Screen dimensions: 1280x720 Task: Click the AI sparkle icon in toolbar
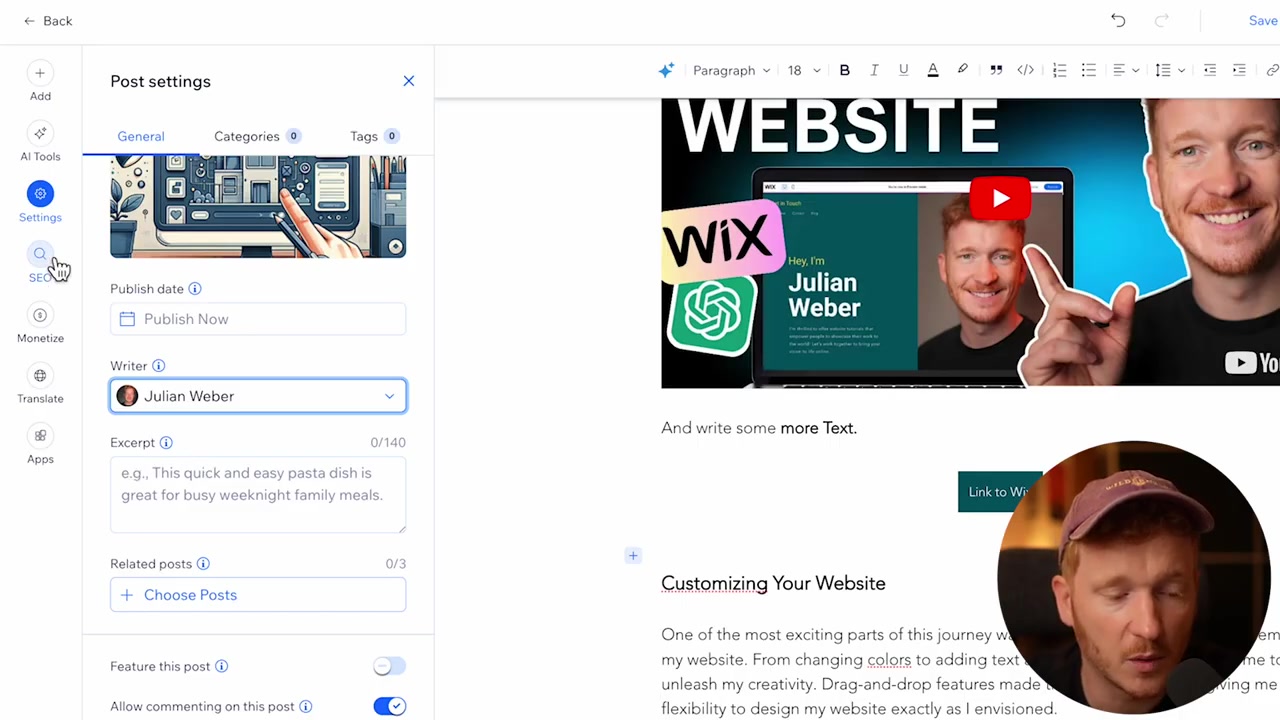(x=666, y=70)
